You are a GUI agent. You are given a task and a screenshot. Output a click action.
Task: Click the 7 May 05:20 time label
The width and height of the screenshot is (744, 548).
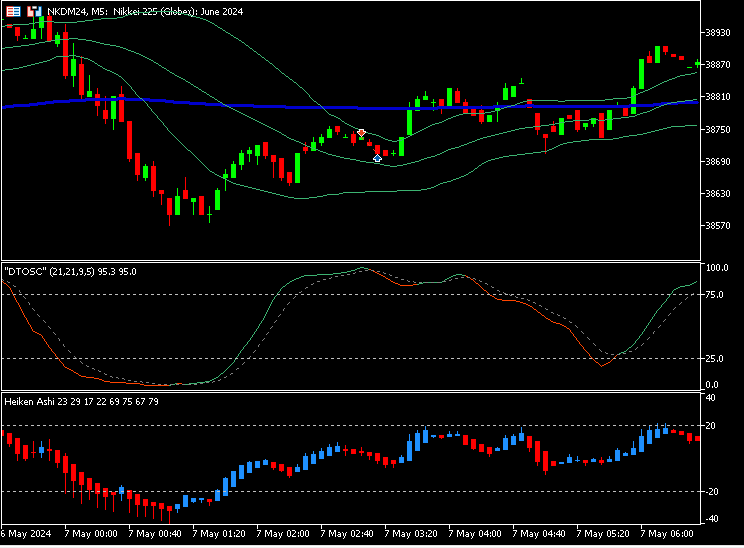coord(603,533)
